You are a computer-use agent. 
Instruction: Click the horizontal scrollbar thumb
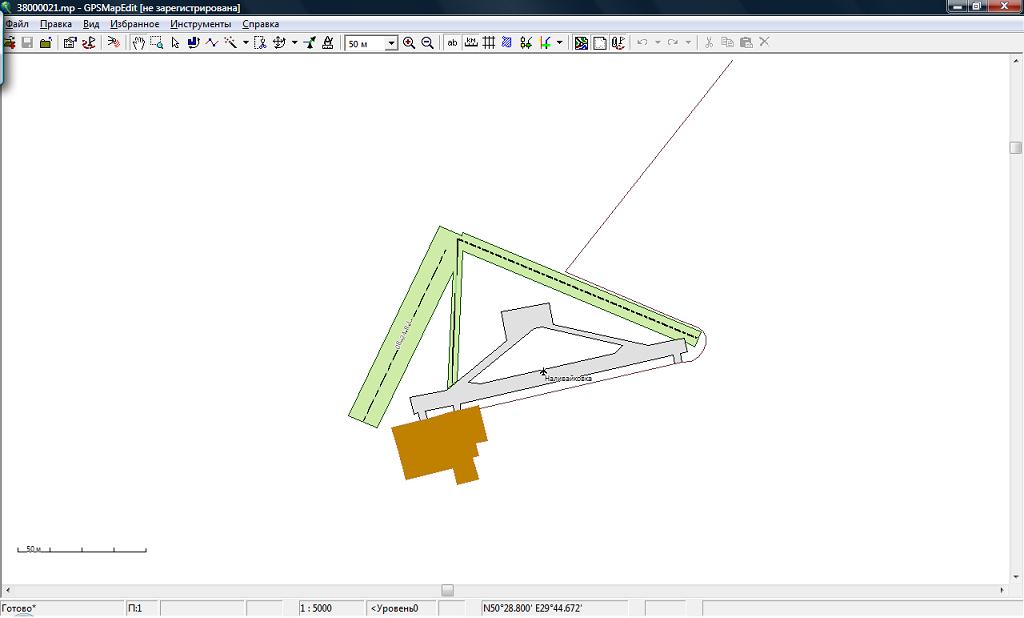click(448, 590)
